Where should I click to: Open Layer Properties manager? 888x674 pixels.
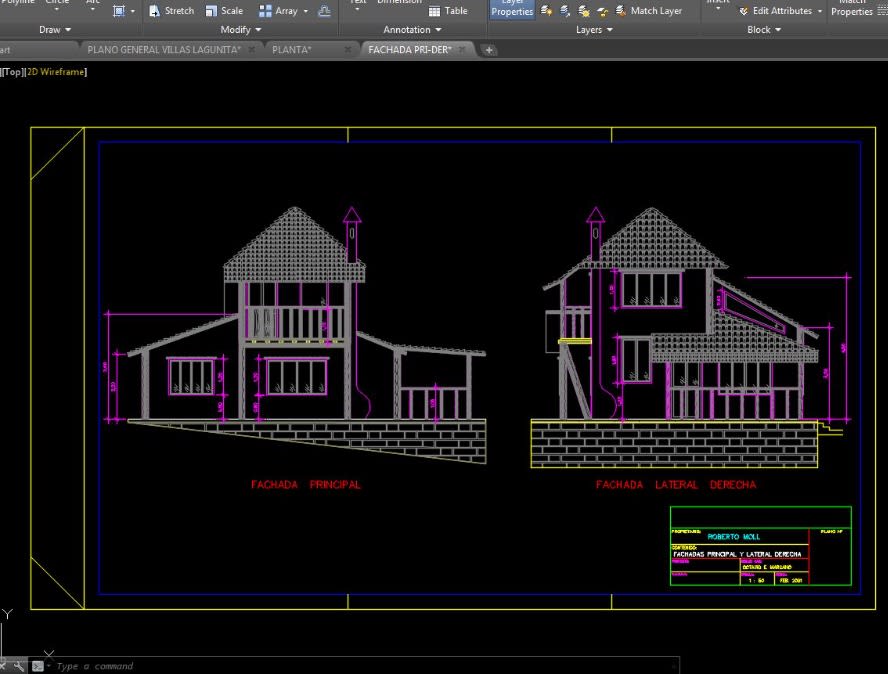(x=512, y=9)
